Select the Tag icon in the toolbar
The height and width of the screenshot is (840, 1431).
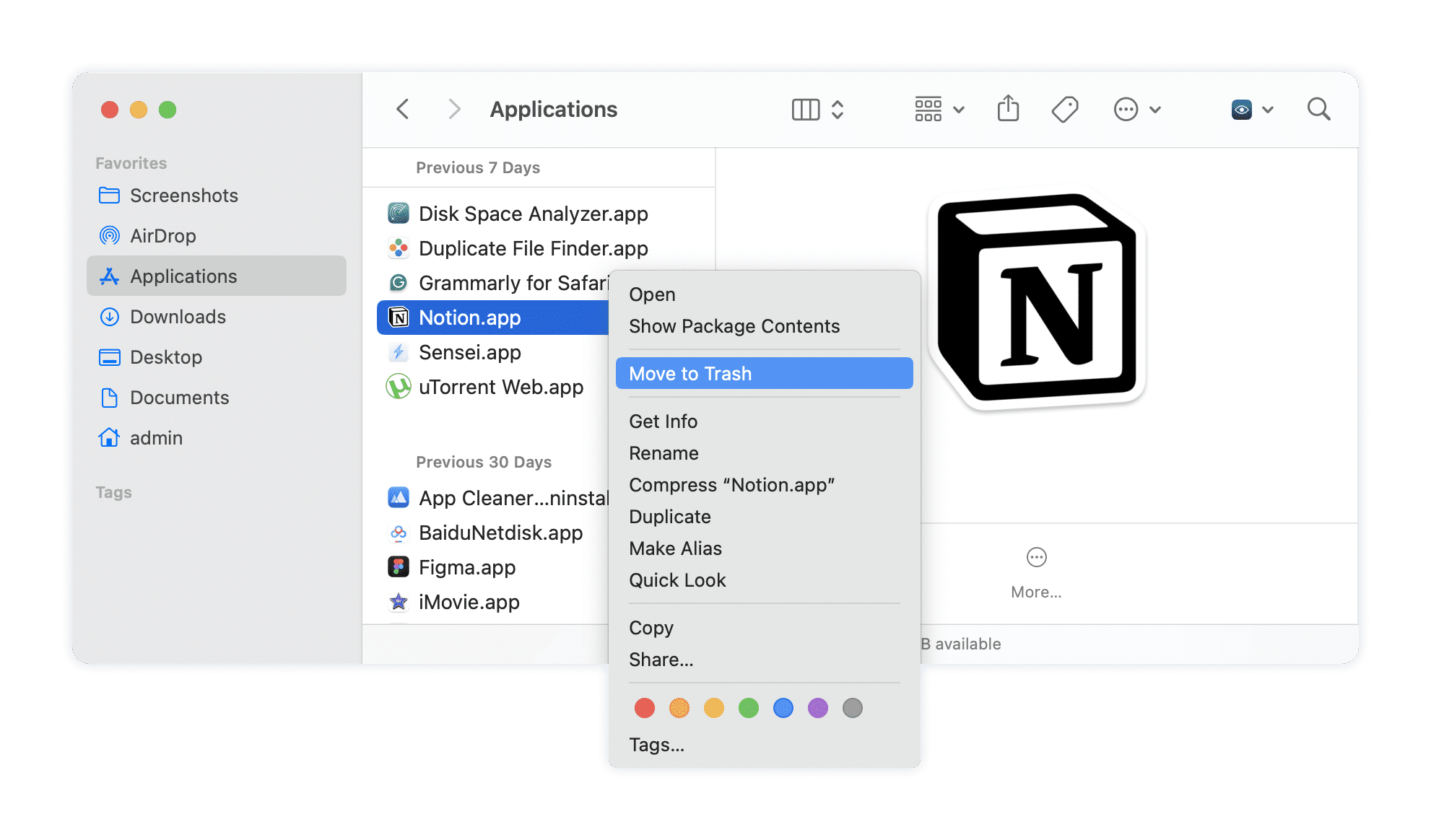point(1064,109)
